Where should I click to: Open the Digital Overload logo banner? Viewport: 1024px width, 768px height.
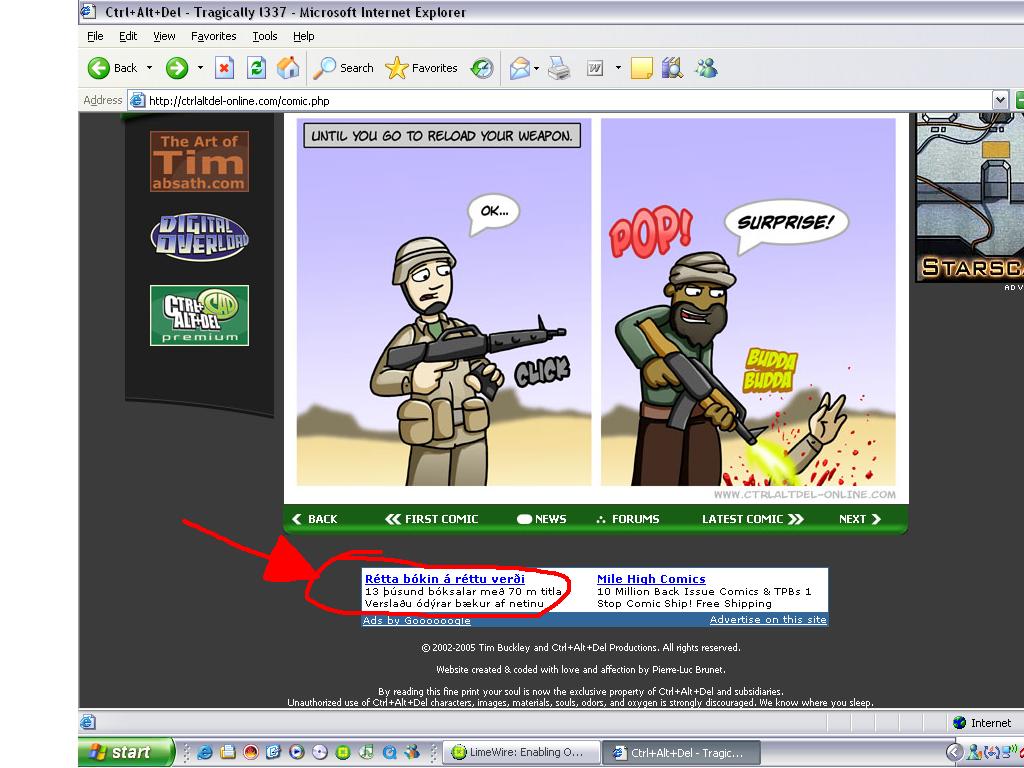pos(199,238)
